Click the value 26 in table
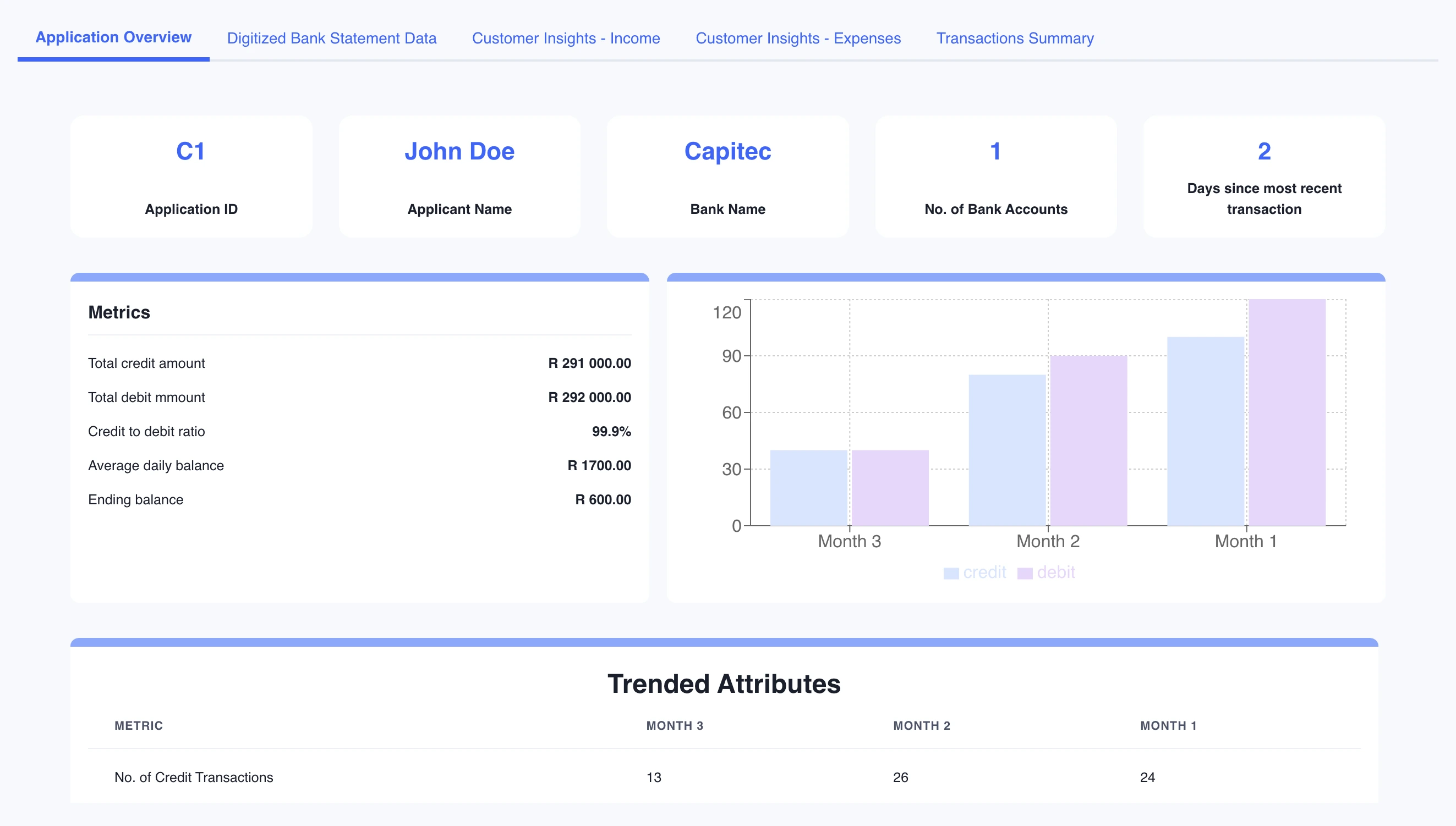Image resolution: width=1456 pixels, height=826 pixels. click(x=900, y=777)
